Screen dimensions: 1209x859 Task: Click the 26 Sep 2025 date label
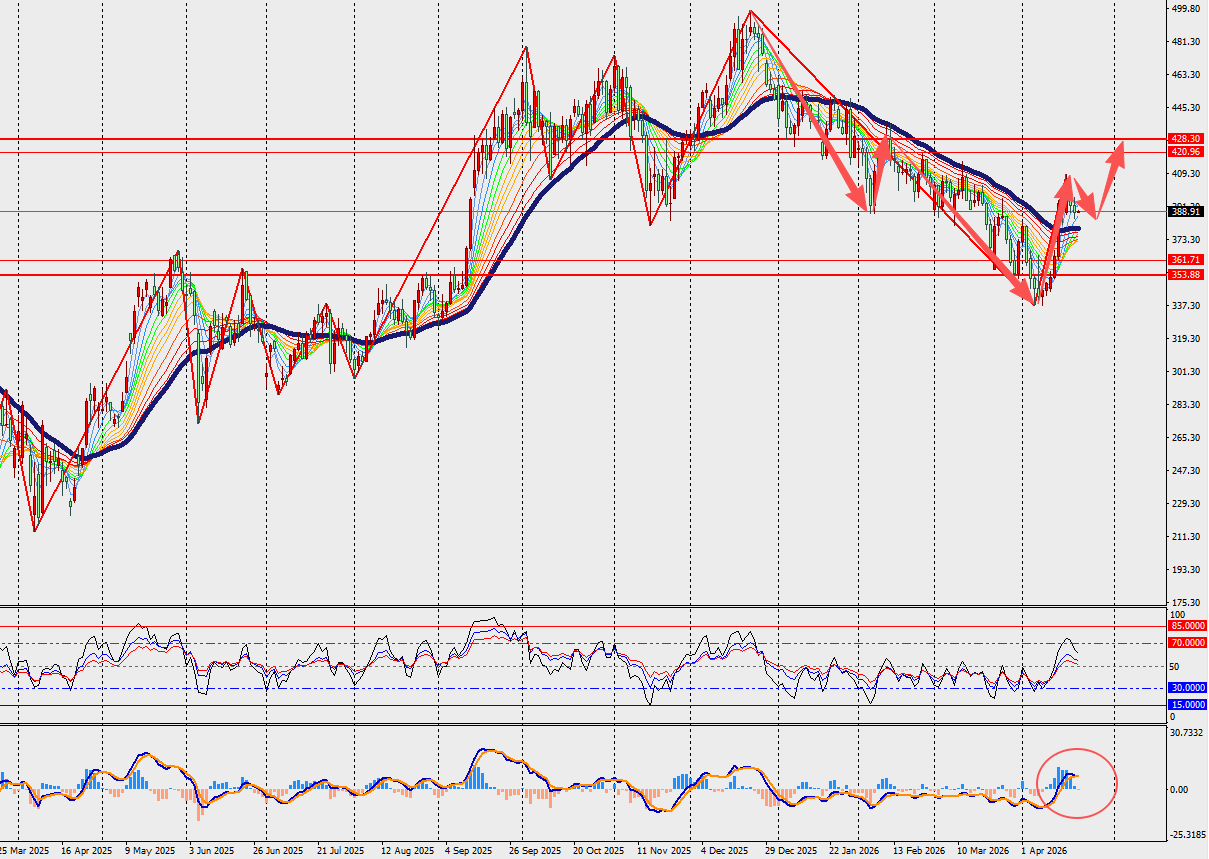point(535,851)
